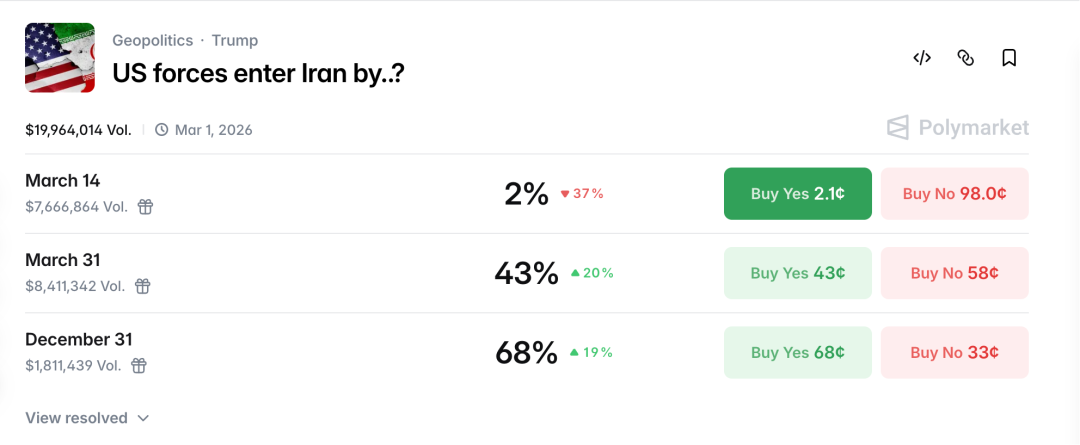Image resolution: width=1080 pixels, height=445 pixels.
Task: Click the March 31 rewards gift icon
Action: pos(143,286)
